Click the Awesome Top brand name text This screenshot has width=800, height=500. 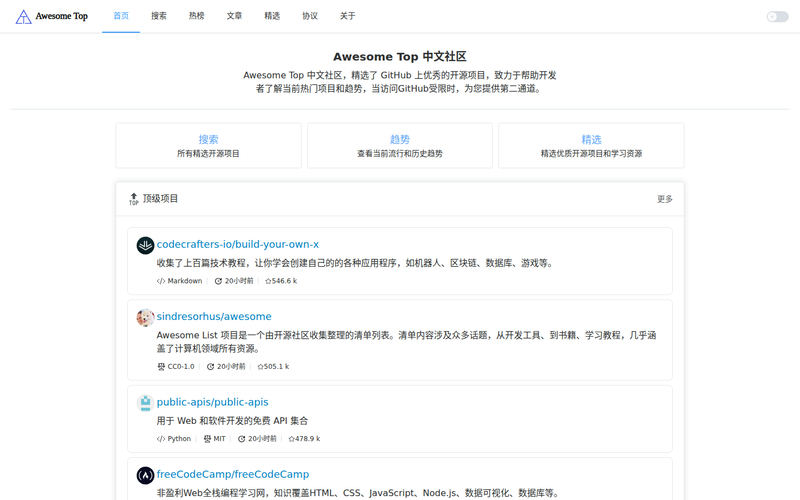pyautogui.click(x=61, y=16)
